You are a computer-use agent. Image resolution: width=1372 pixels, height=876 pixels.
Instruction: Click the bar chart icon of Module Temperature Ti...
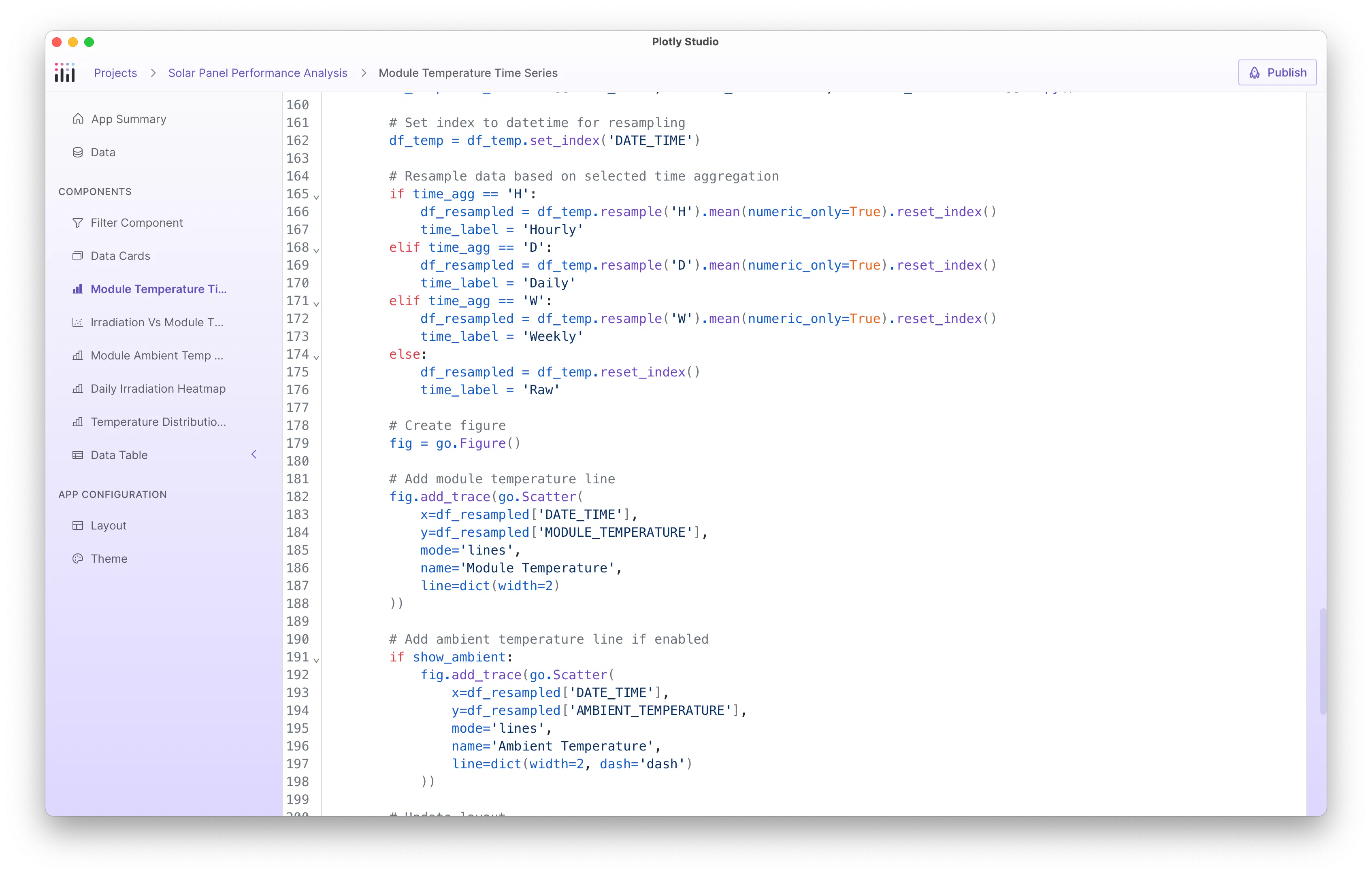tap(77, 289)
